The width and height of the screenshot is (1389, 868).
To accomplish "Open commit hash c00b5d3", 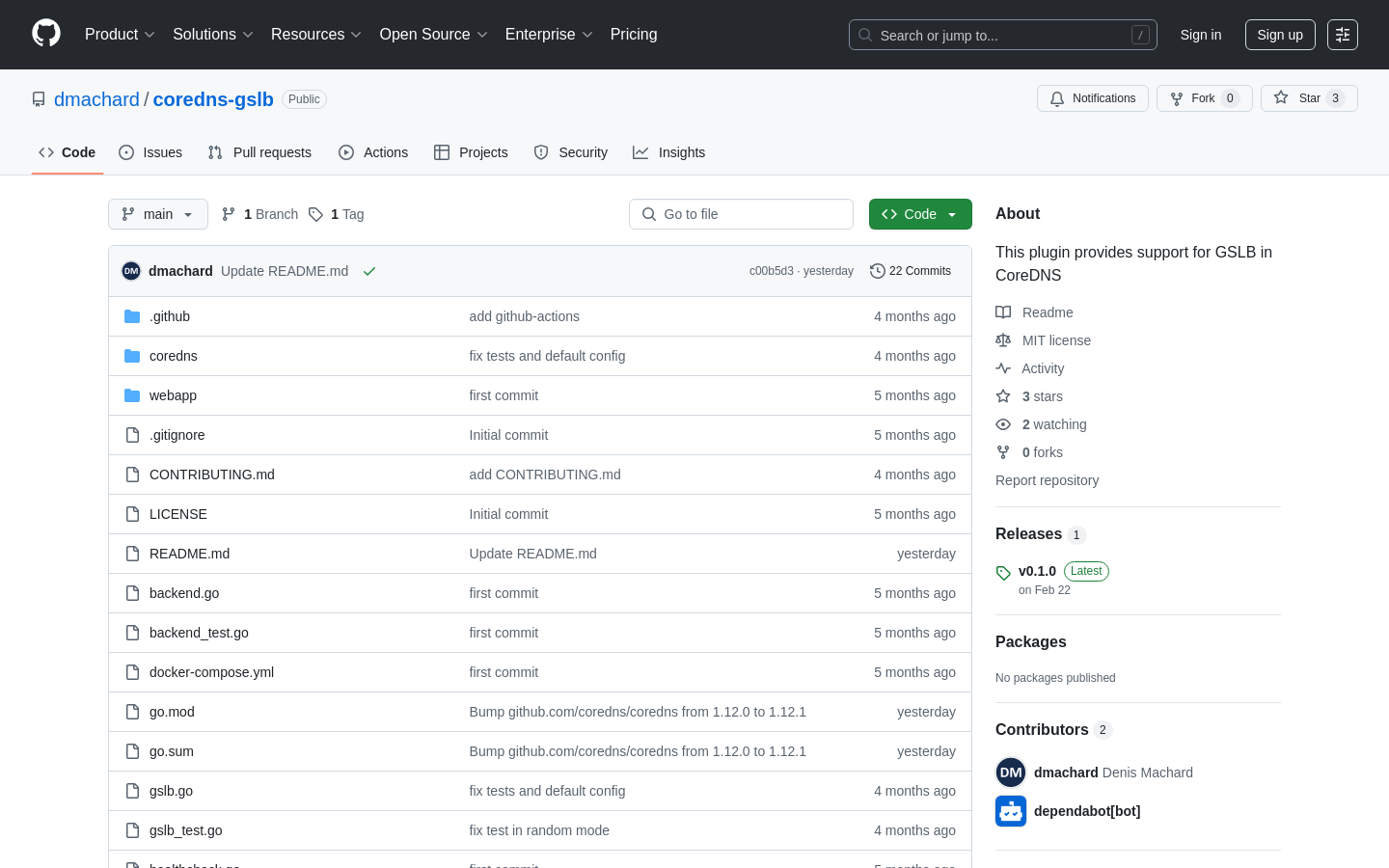I will (771, 271).
